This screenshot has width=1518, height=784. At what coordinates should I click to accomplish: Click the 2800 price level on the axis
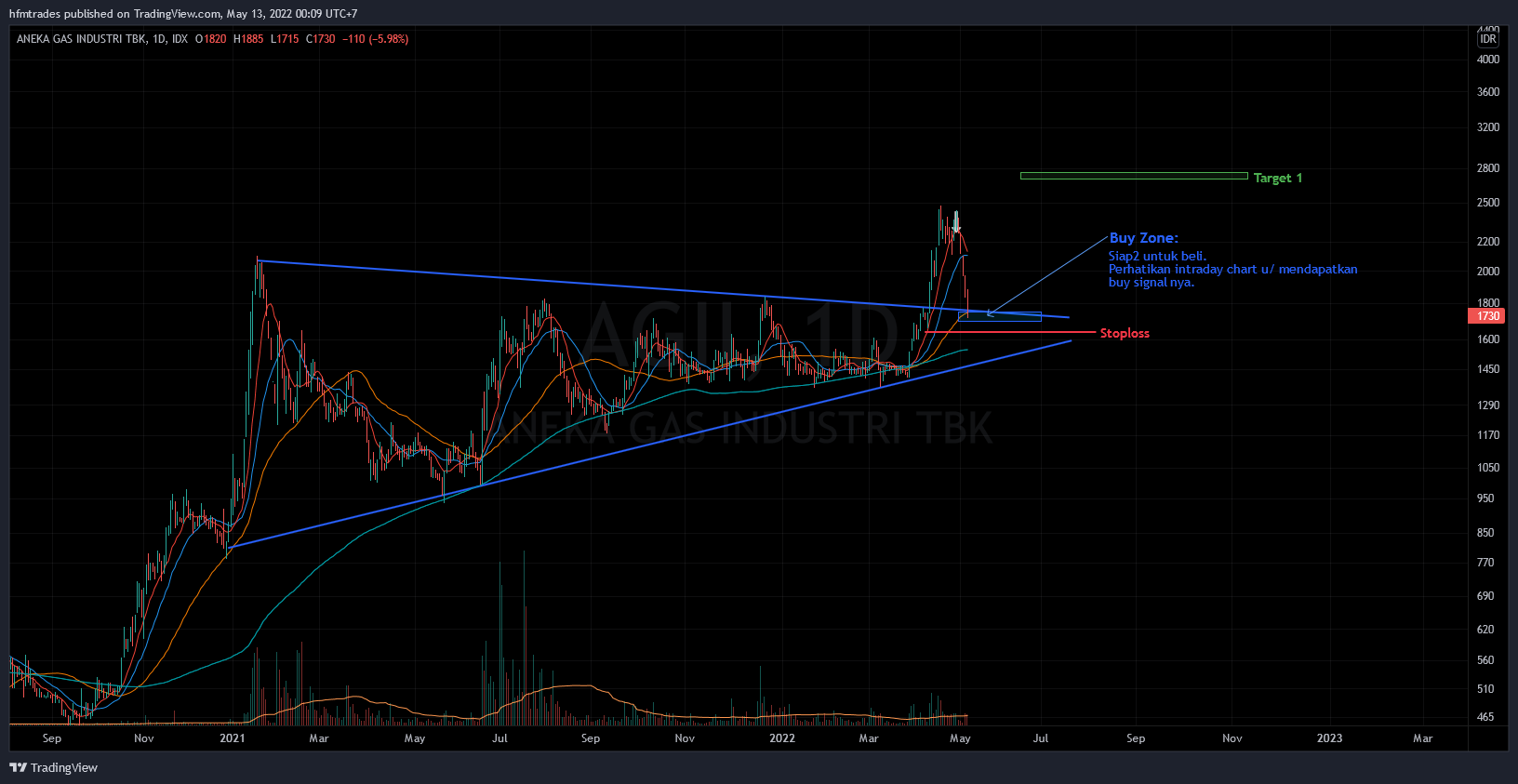tap(1488, 168)
